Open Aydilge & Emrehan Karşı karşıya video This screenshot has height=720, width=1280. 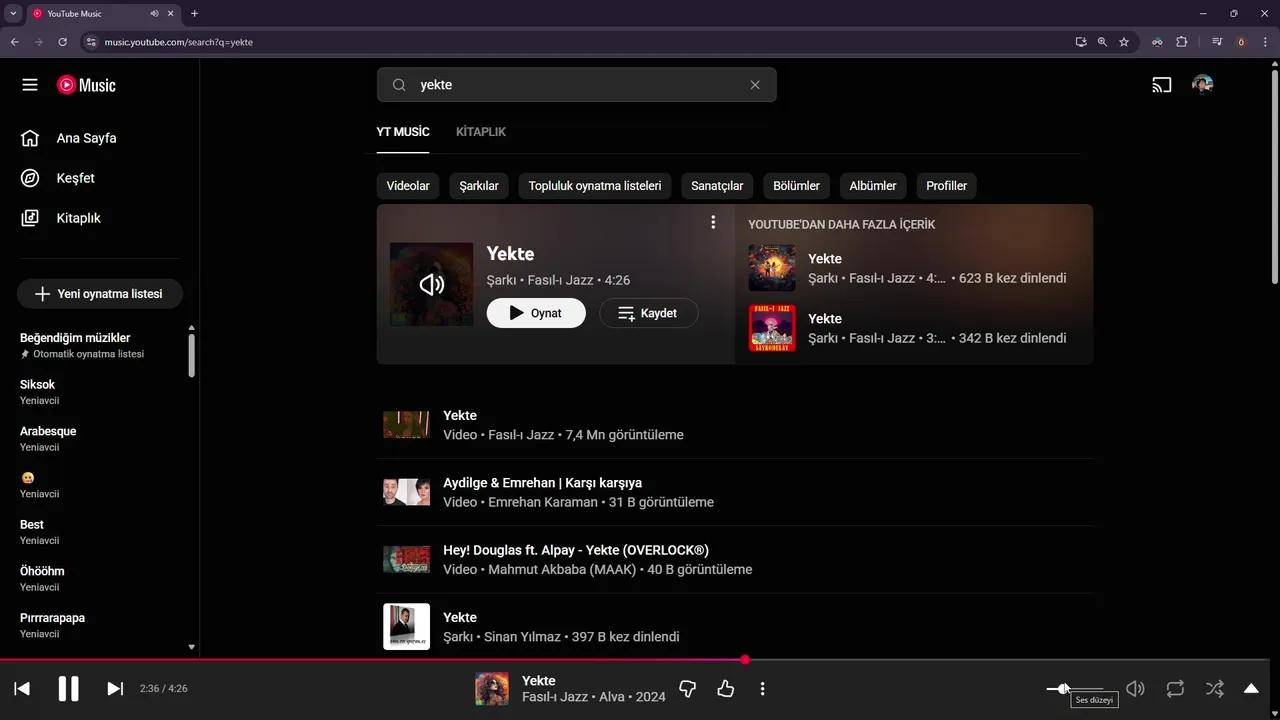coord(735,492)
